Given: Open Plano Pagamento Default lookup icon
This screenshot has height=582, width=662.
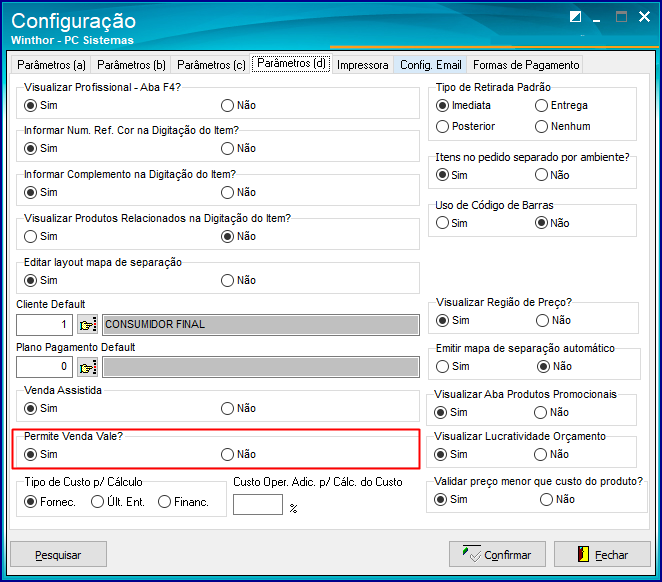Looking at the screenshot, I should point(87,367).
